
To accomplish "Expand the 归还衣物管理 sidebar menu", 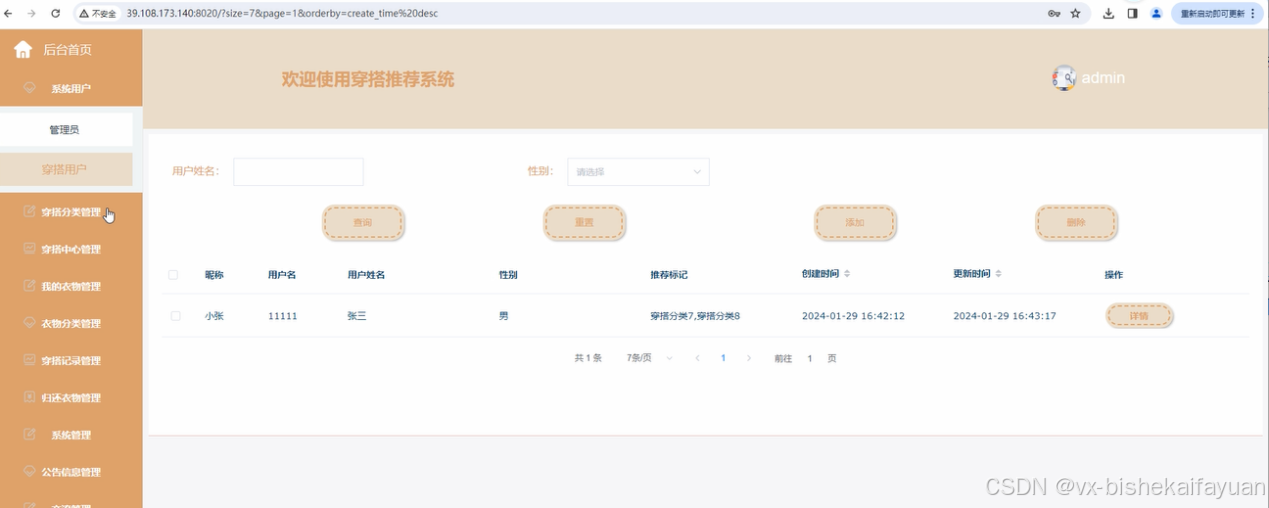I will point(71,397).
